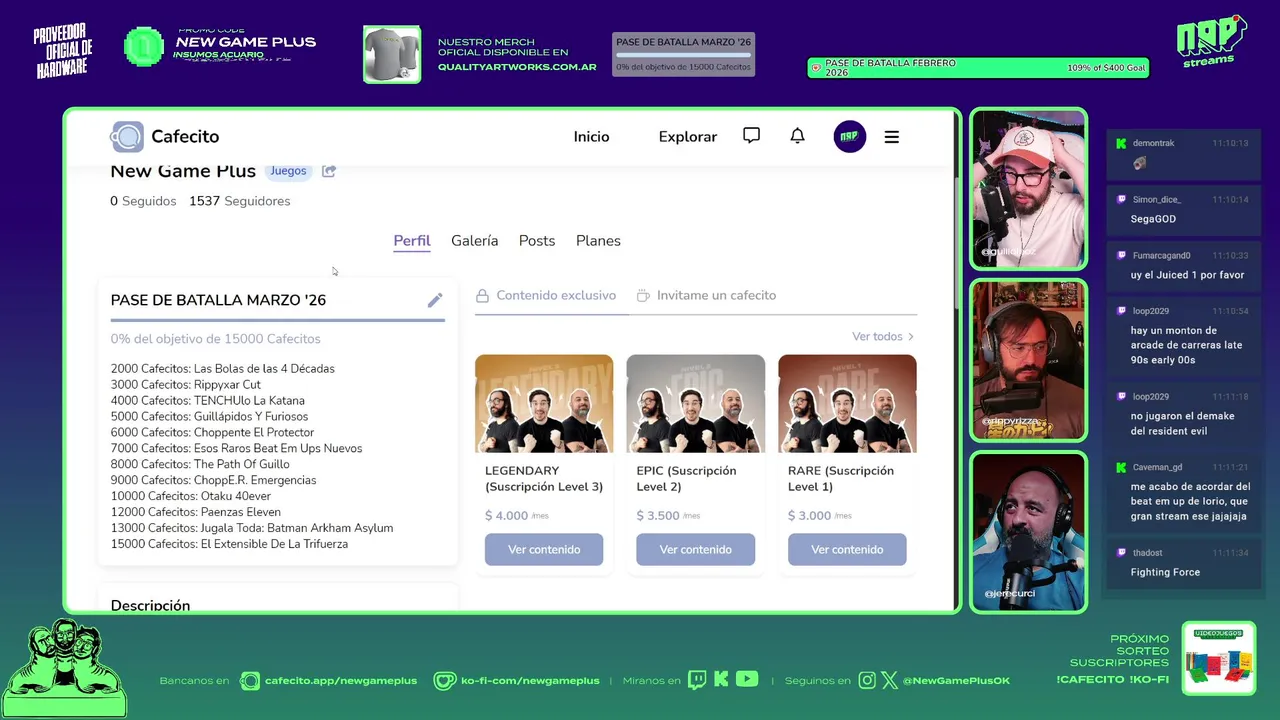Click the LEGENDARY (Suscripción Level 3) title
Viewport: 1280px width, 720px height.
[x=544, y=479]
